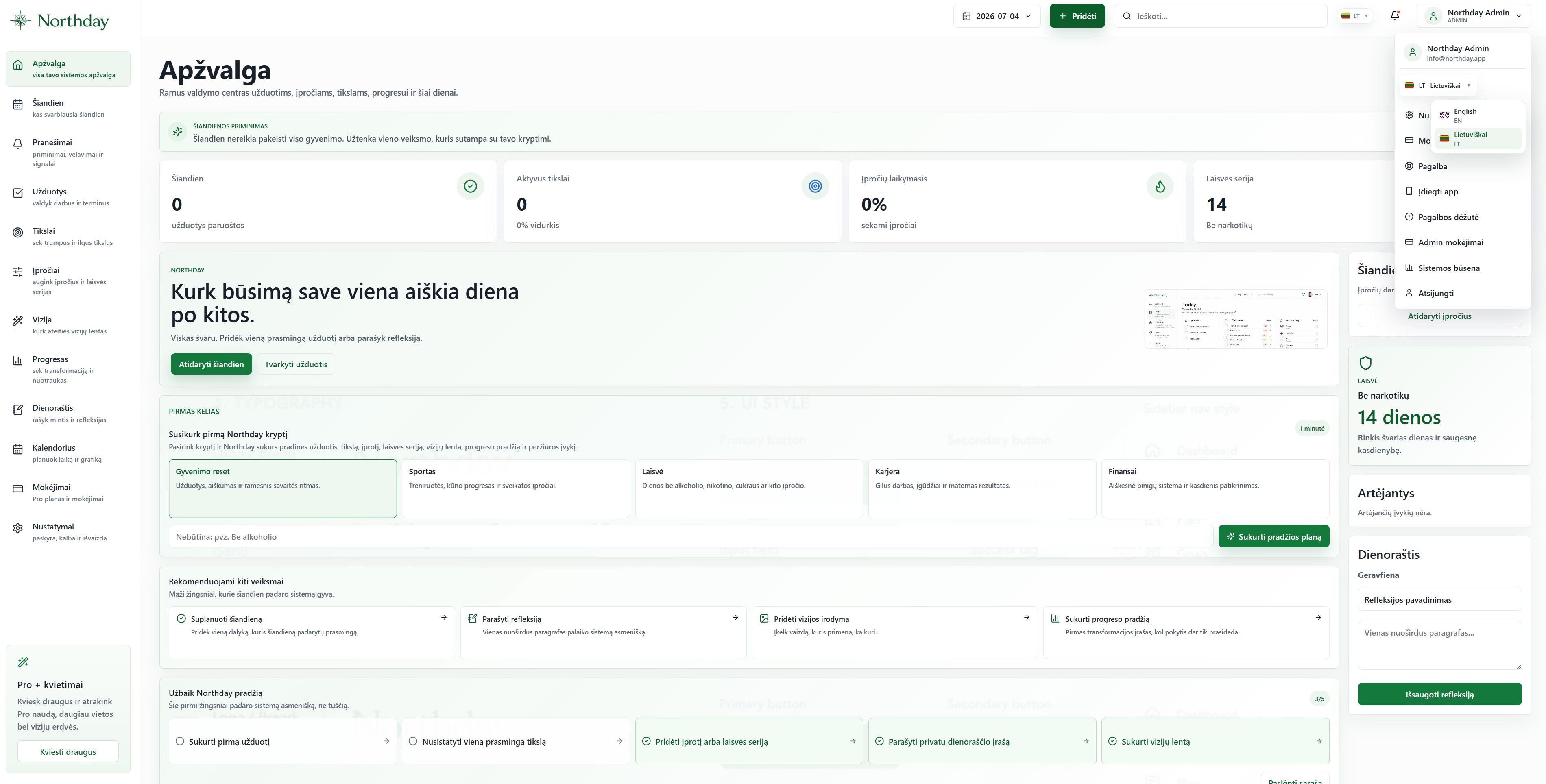Click the 3/5 progress badge
This screenshot has width=1546, height=784.
(x=1319, y=698)
